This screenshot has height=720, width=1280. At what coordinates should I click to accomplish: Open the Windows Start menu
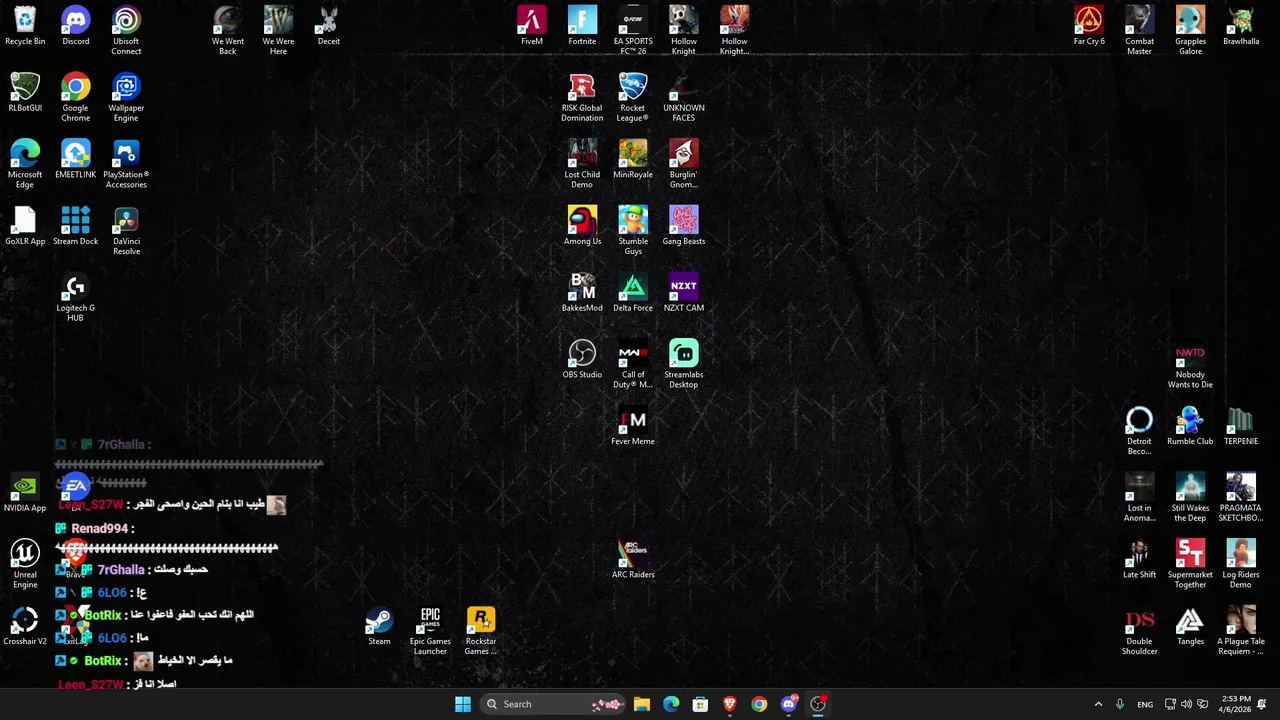[x=462, y=704]
